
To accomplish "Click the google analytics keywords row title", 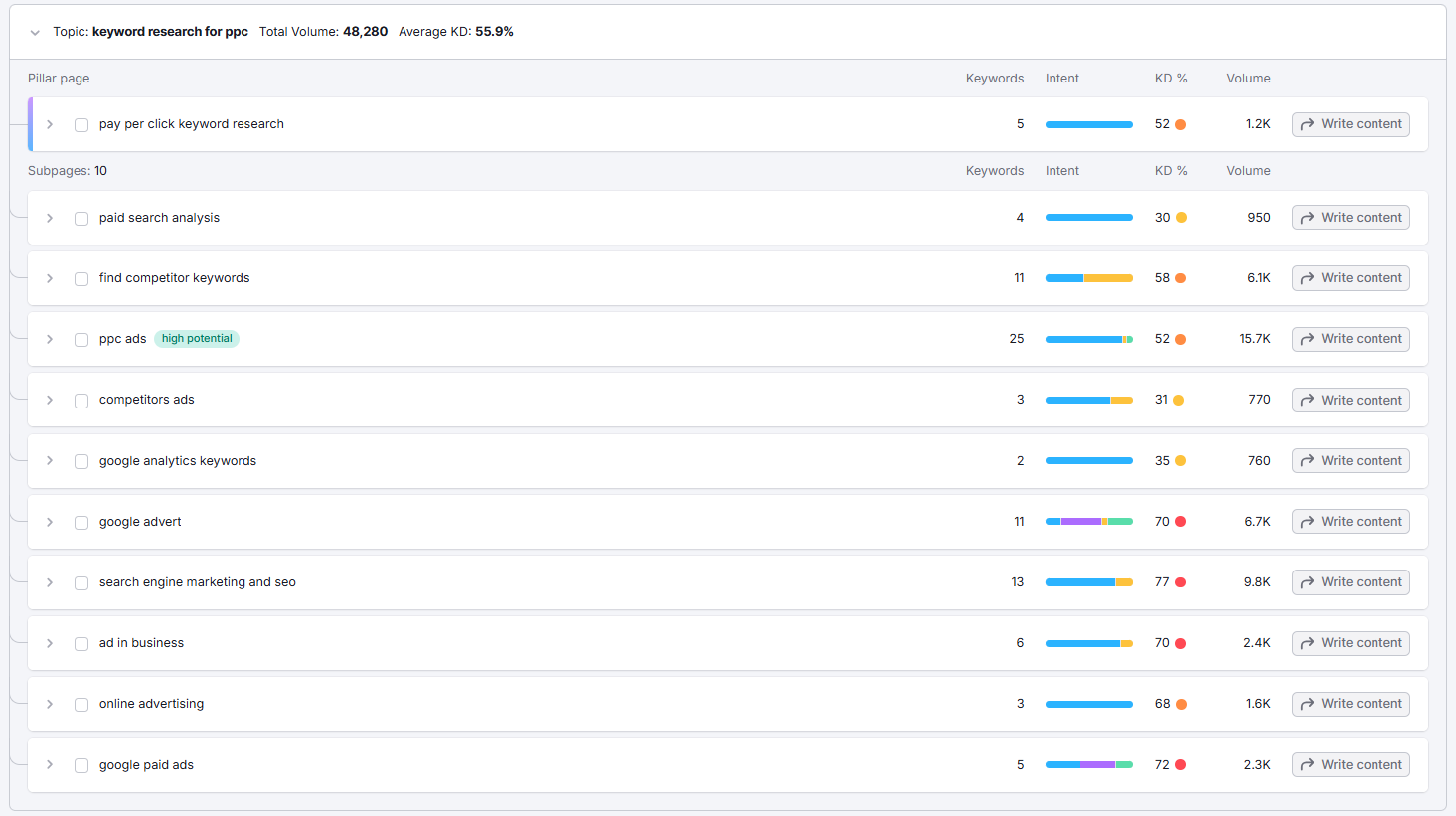I will tap(178, 461).
